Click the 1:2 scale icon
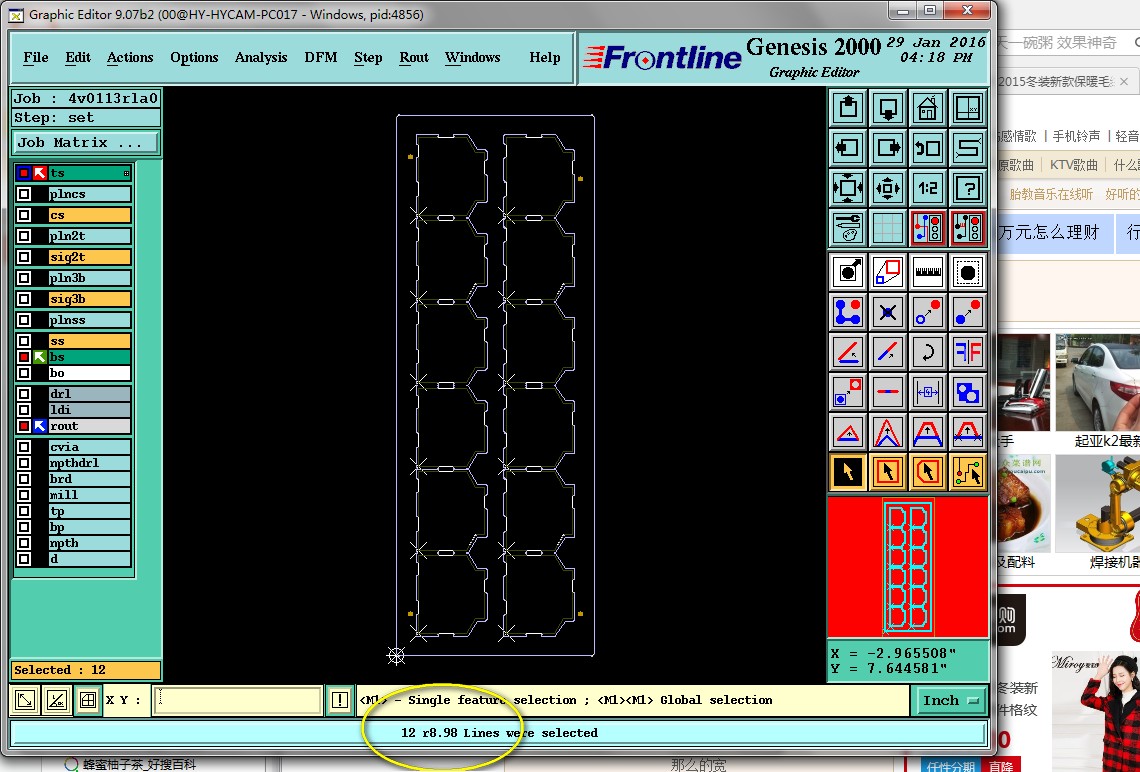This screenshot has height=772, width=1140. (928, 188)
